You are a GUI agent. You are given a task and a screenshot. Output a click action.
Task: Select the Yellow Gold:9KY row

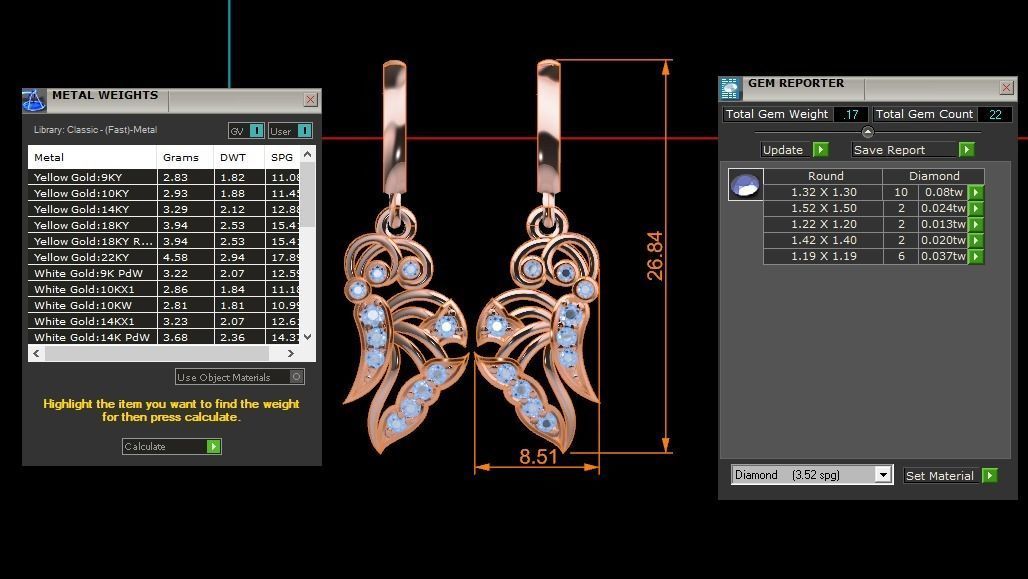pyautogui.click(x=164, y=177)
